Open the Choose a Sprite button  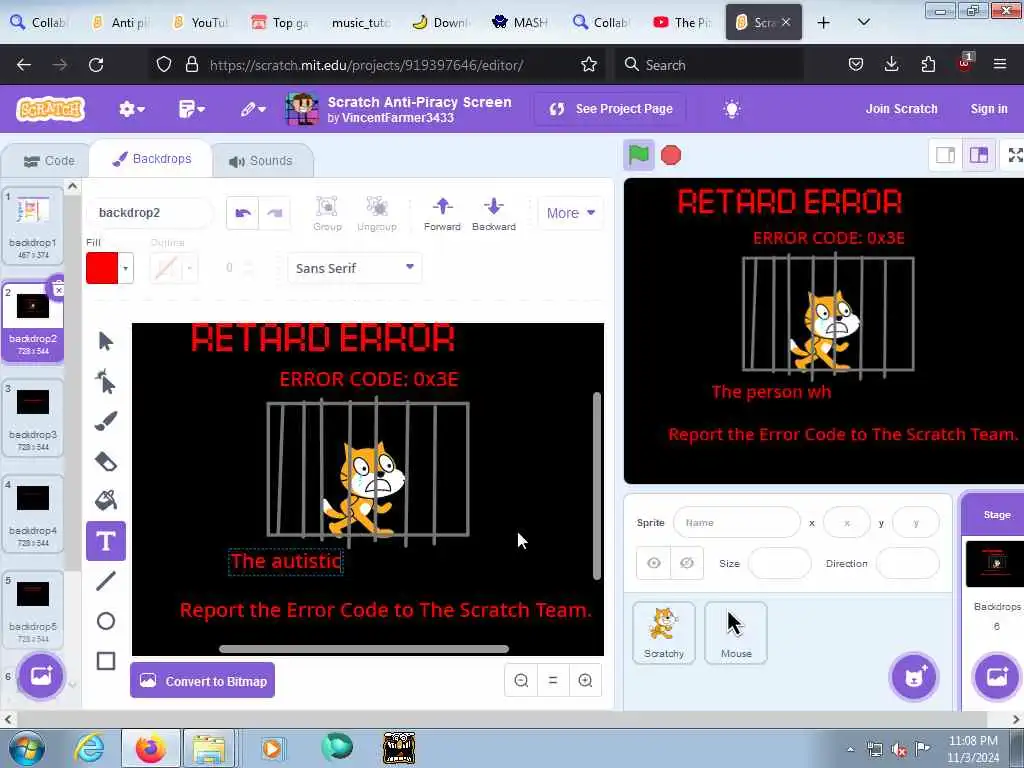(914, 677)
